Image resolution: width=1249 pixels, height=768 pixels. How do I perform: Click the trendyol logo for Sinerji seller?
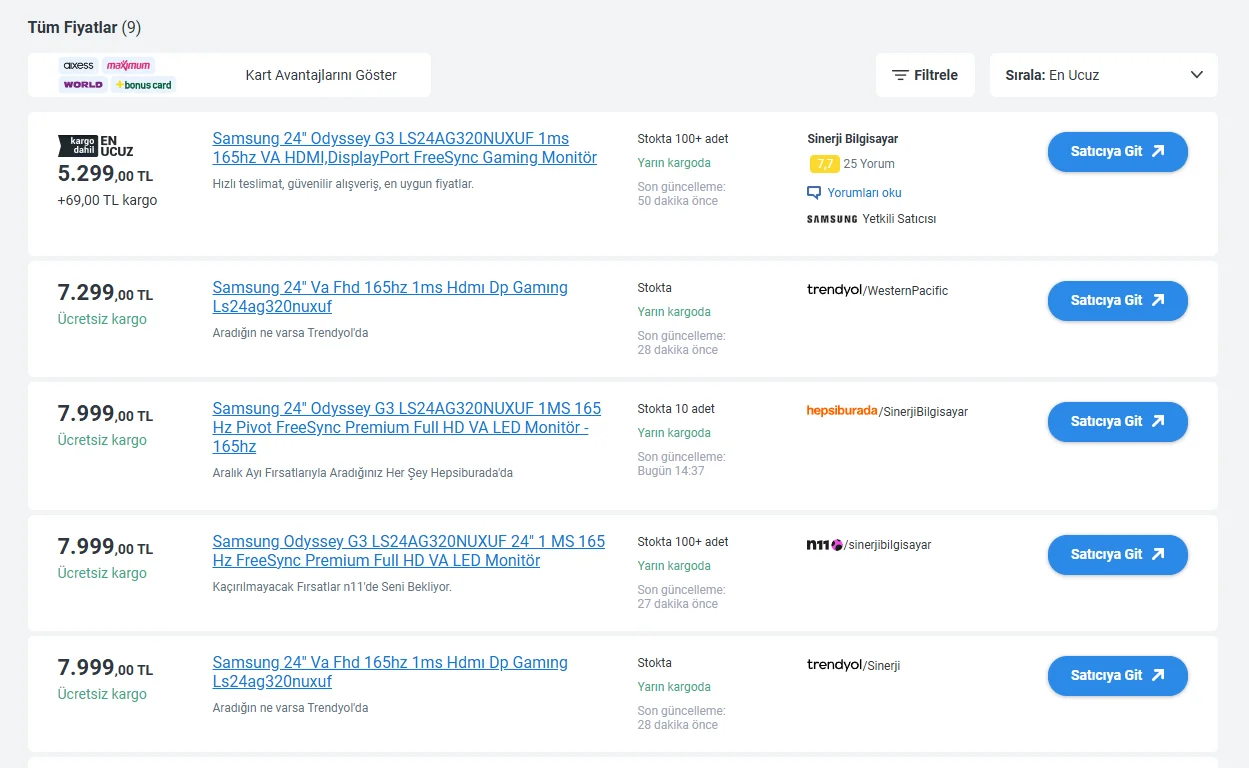(x=834, y=665)
